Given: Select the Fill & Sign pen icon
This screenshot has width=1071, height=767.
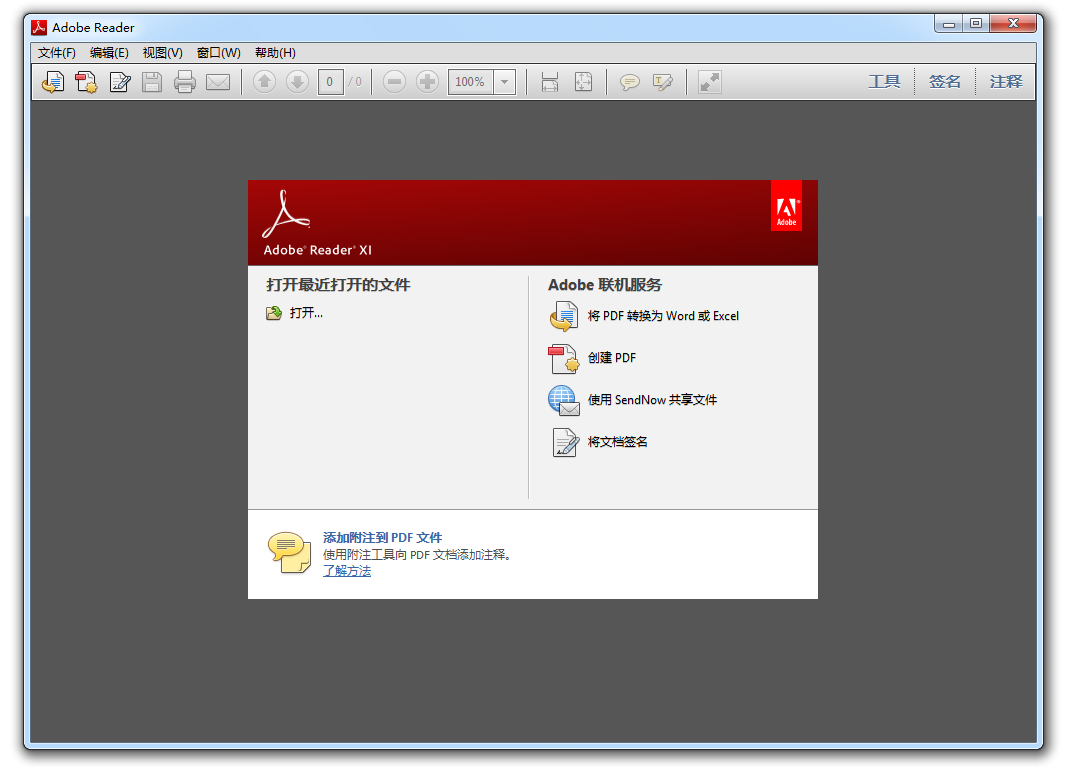Looking at the screenshot, I should coord(120,81).
